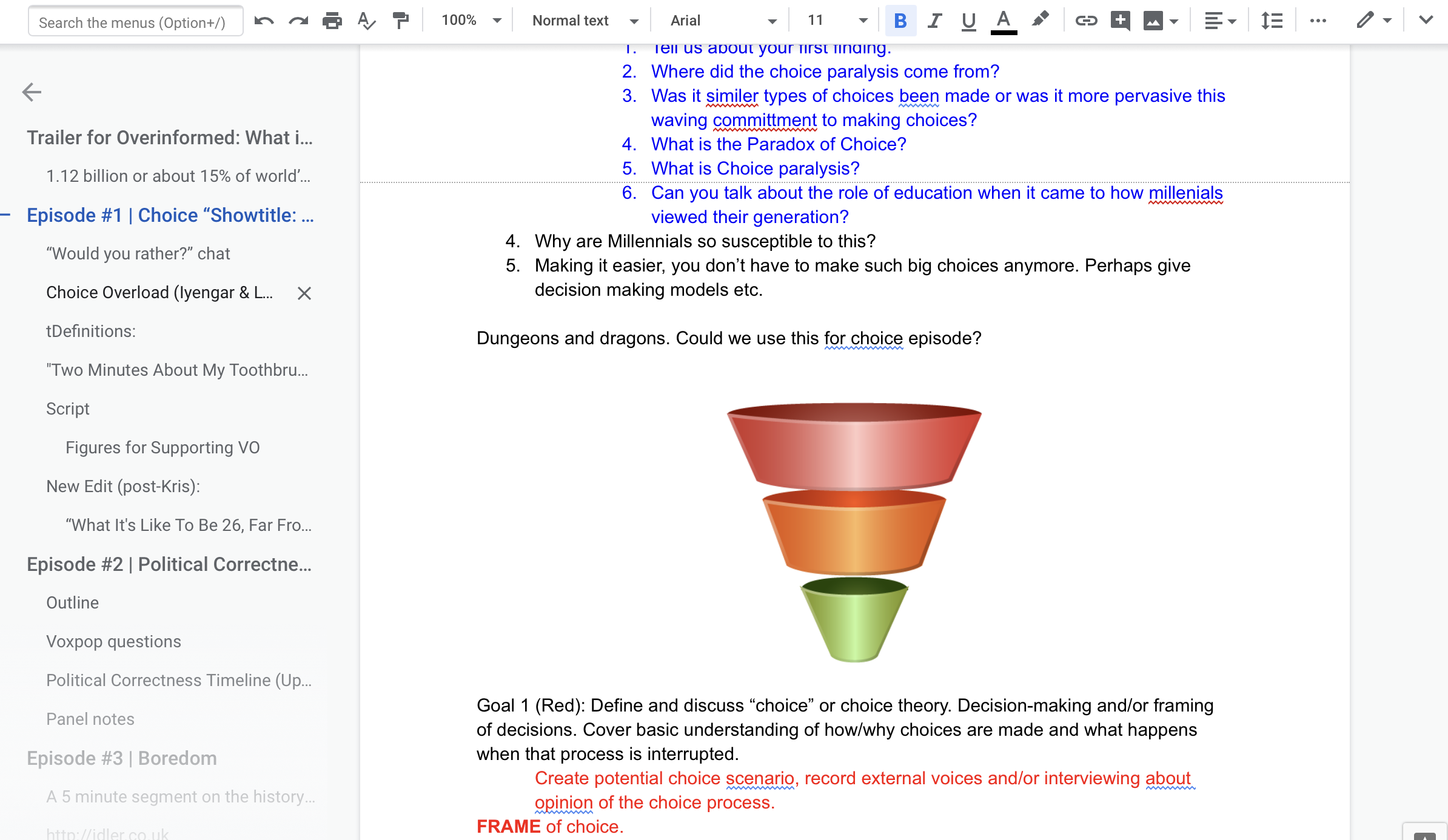This screenshot has width=1448, height=840.
Task: Close the document outline with back arrow
Action: click(x=32, y=92)
